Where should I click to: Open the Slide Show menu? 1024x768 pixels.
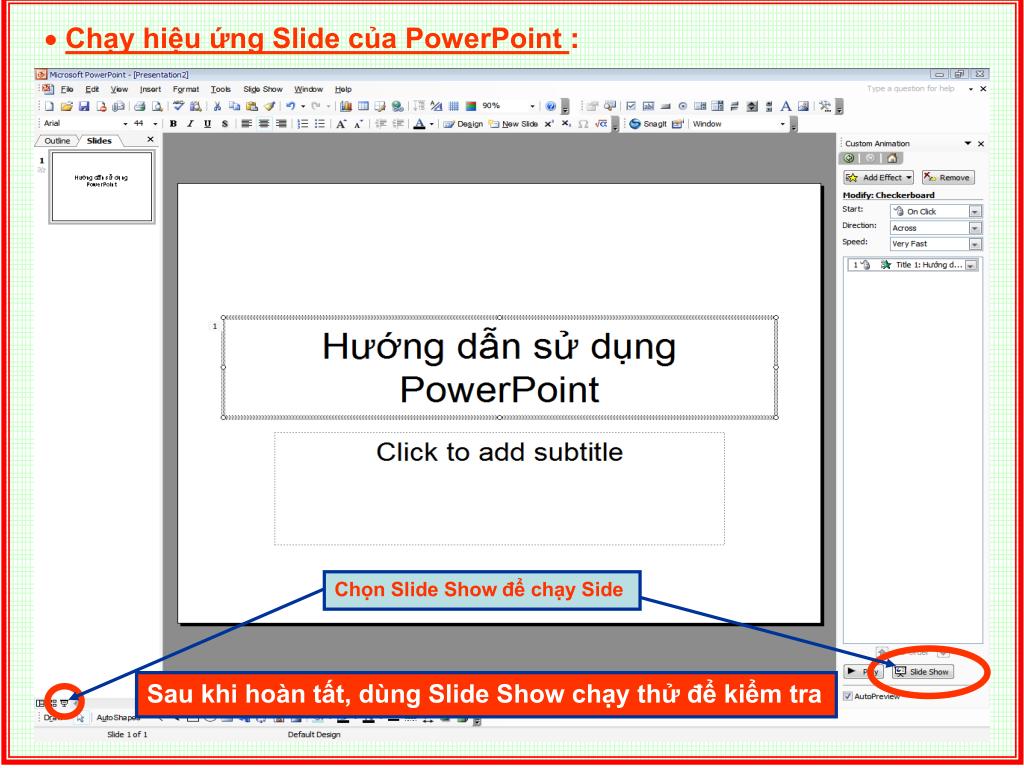[263, 89]
